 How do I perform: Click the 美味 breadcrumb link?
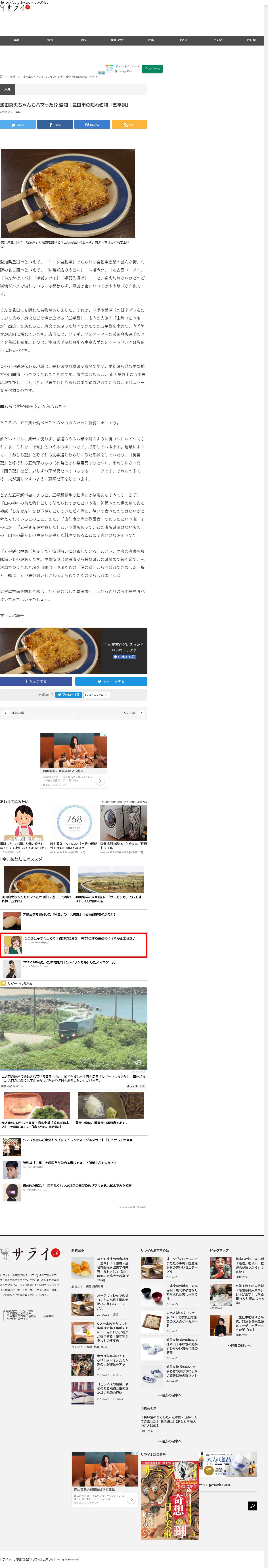pyautogui.click(x=13, y=77)
